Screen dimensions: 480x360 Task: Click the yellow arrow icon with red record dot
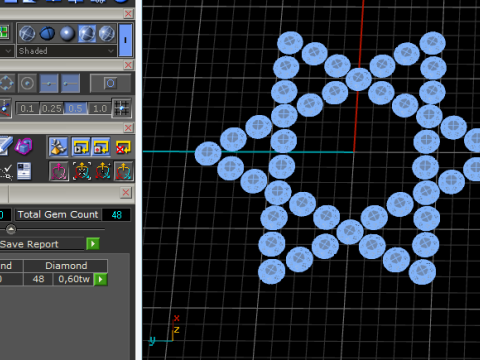pyautogui.click(x=101, y=147)
